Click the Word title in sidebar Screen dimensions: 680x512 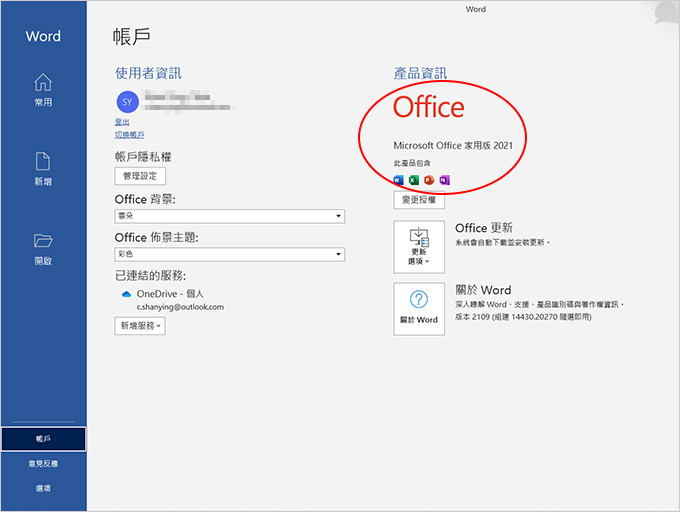pos(43,36)
